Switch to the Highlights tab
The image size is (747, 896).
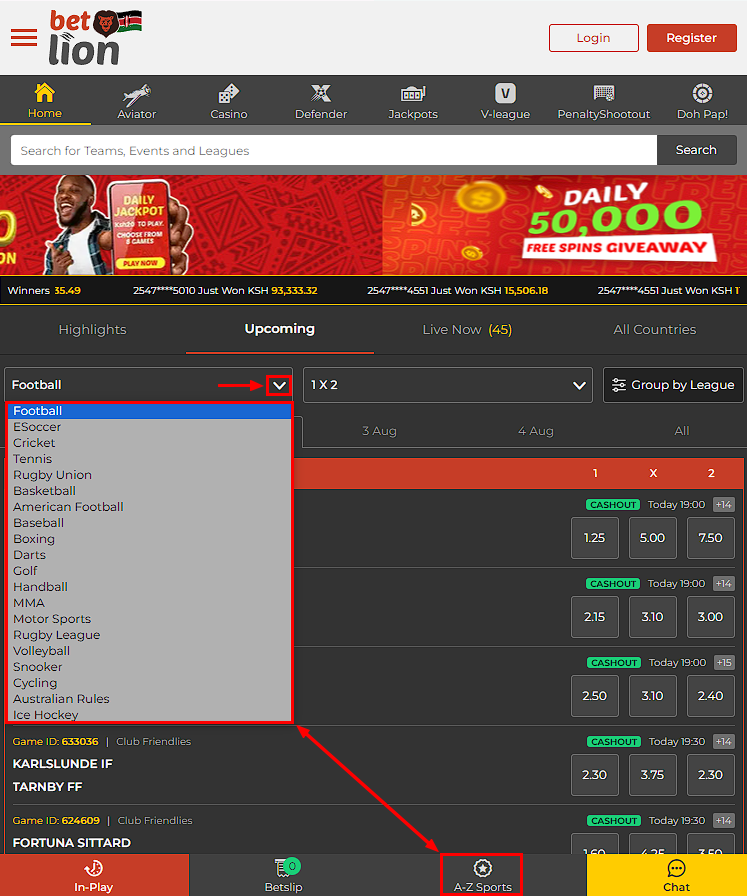(92, 330)
